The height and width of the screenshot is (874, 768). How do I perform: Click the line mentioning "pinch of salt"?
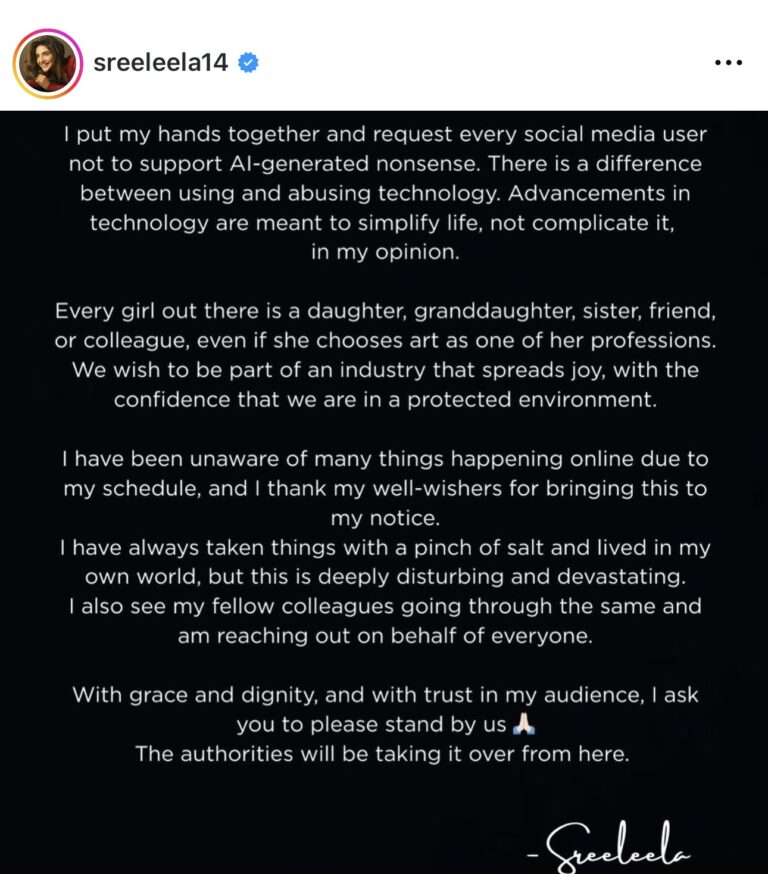385,548
